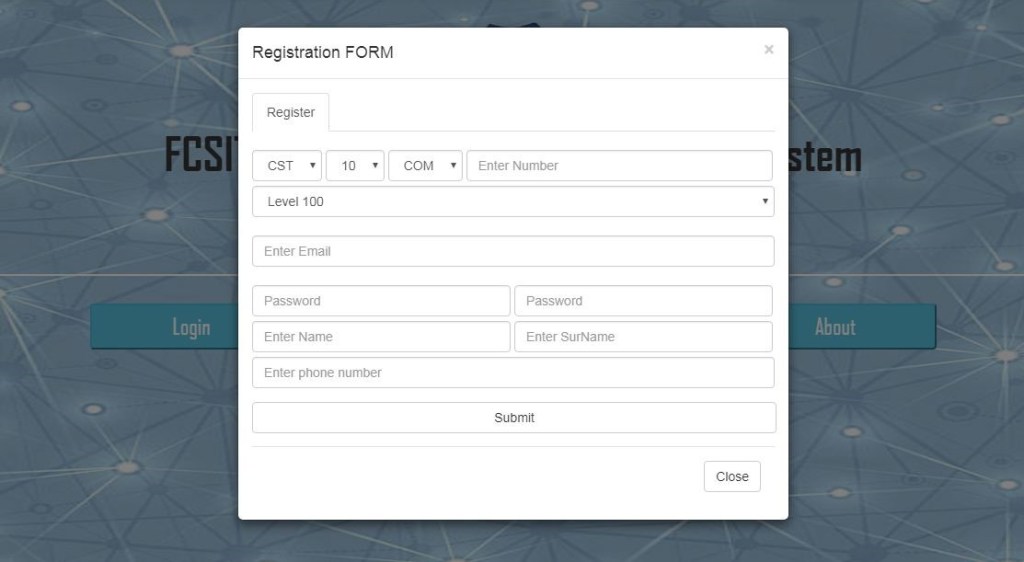
Task: Select the About menu item
Action: click(835, 327)
